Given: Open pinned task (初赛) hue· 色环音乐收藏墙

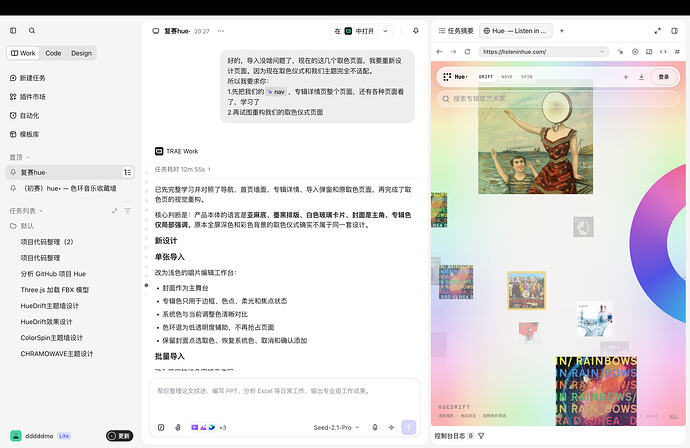Looking at the screenshot, I should coord(70,188).
